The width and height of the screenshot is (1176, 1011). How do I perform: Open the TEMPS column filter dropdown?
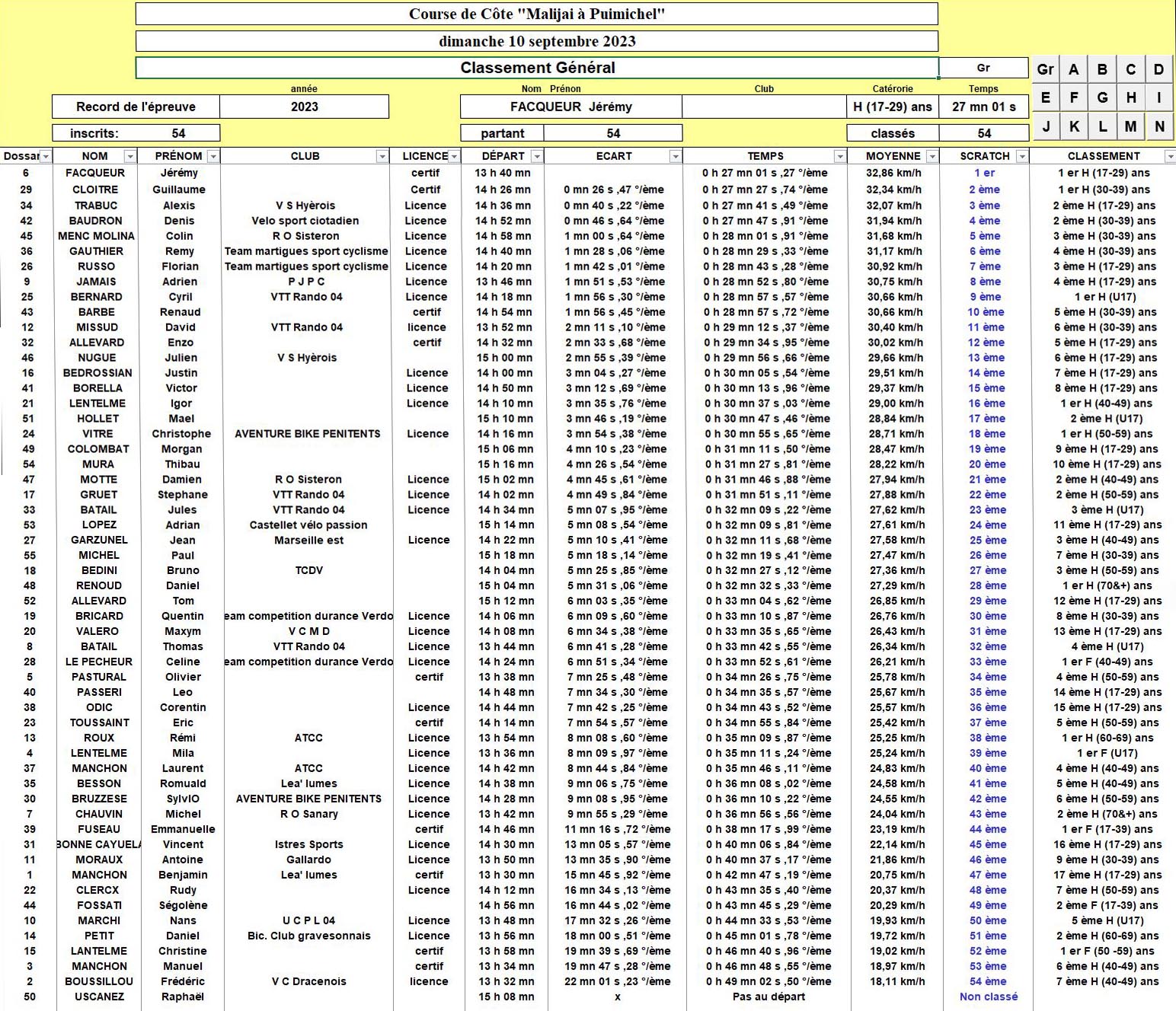tap(840, 156)
